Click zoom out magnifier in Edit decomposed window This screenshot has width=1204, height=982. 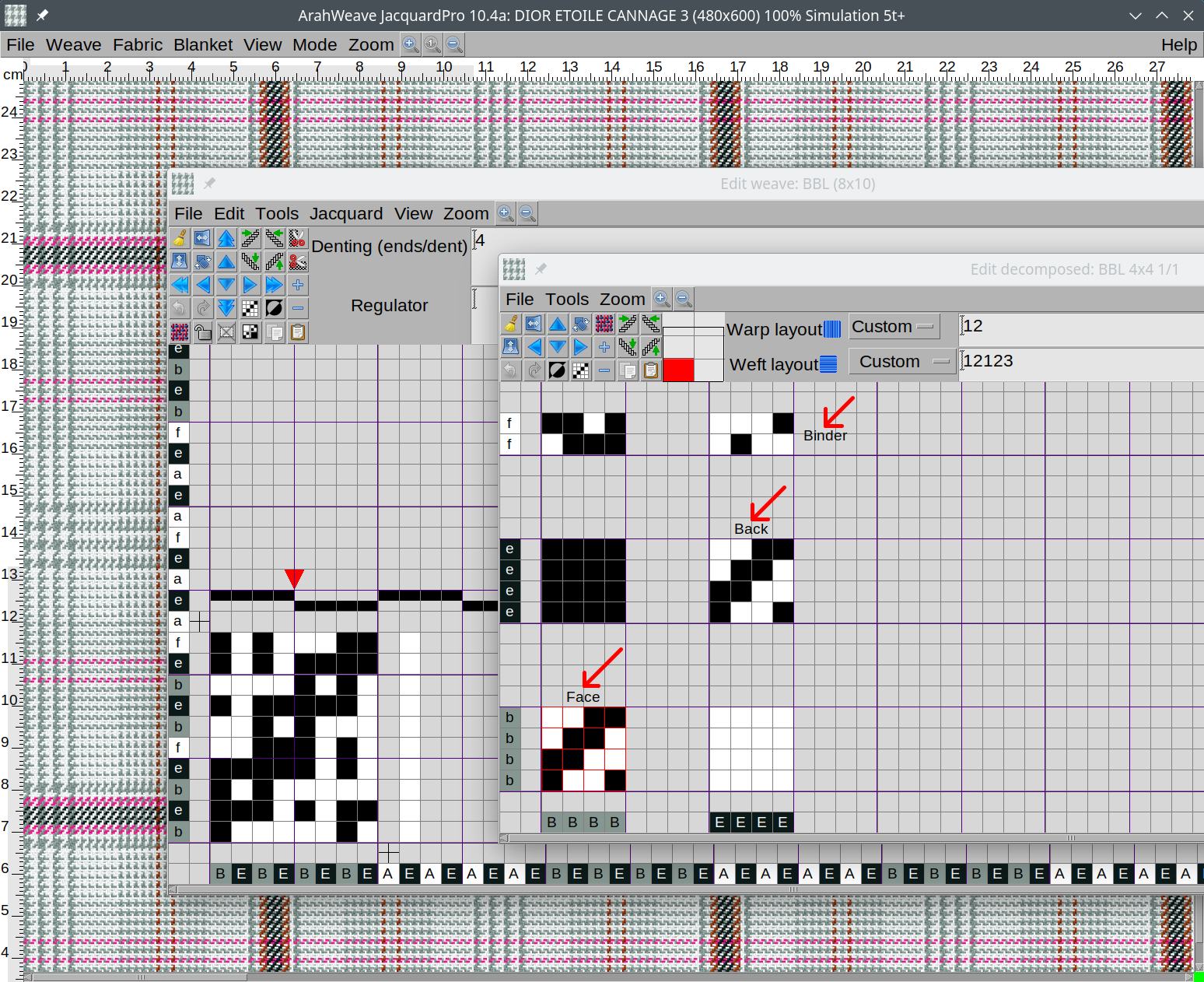(684, 299)
